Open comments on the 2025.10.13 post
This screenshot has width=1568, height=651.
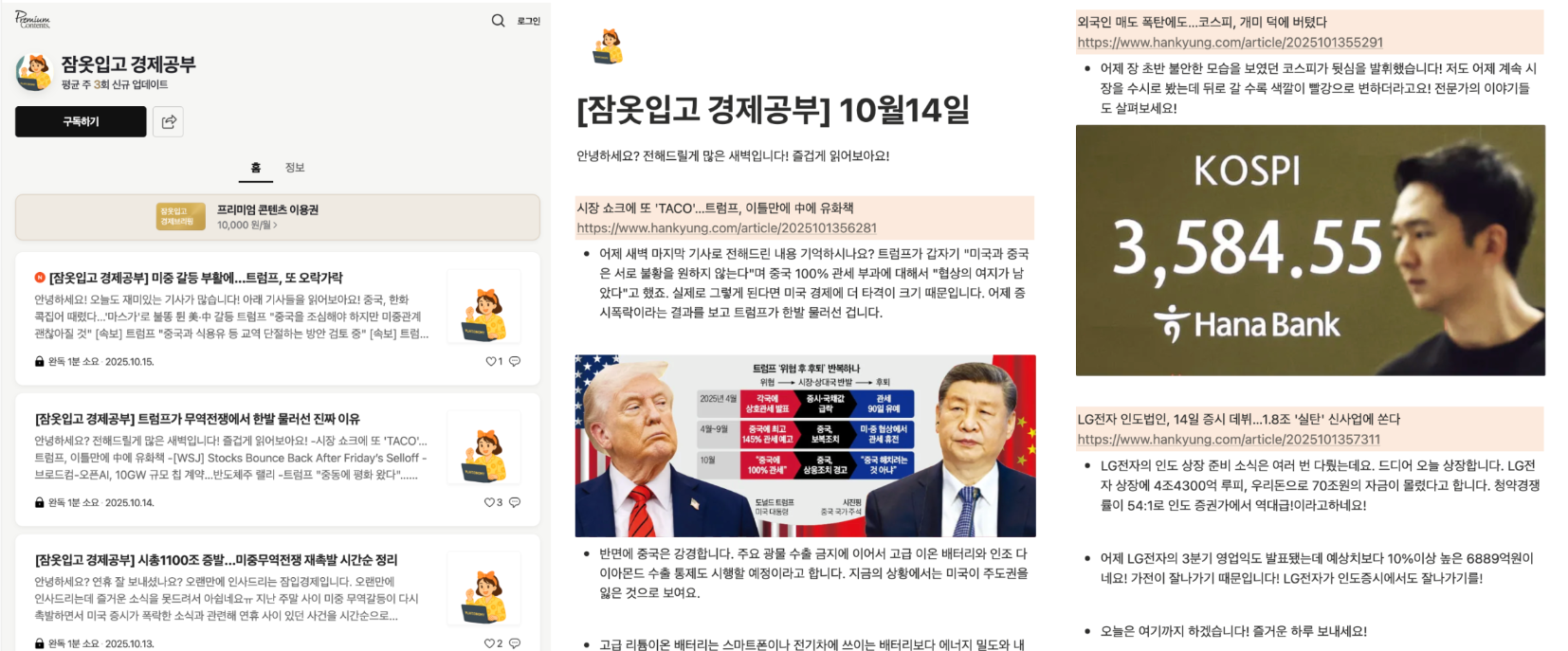click(x=515, y=643)
